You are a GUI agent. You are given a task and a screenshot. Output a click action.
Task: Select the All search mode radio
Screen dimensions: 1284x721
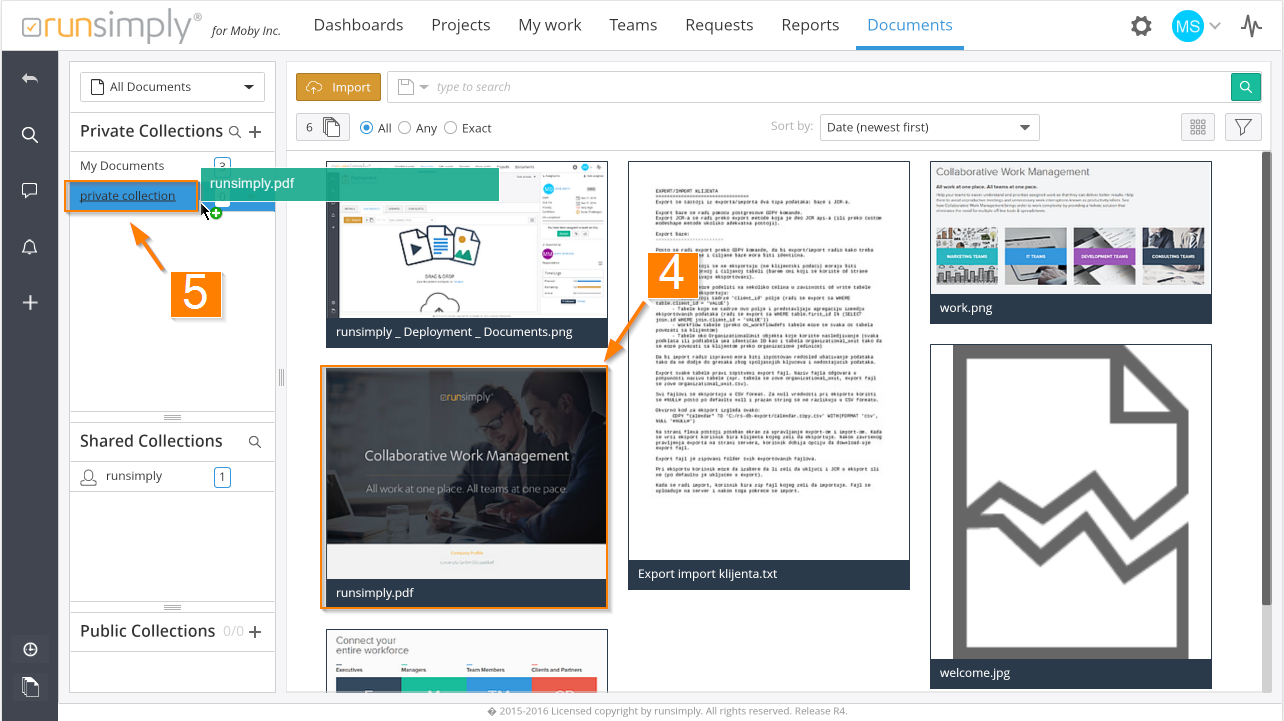tap(367, 128)
